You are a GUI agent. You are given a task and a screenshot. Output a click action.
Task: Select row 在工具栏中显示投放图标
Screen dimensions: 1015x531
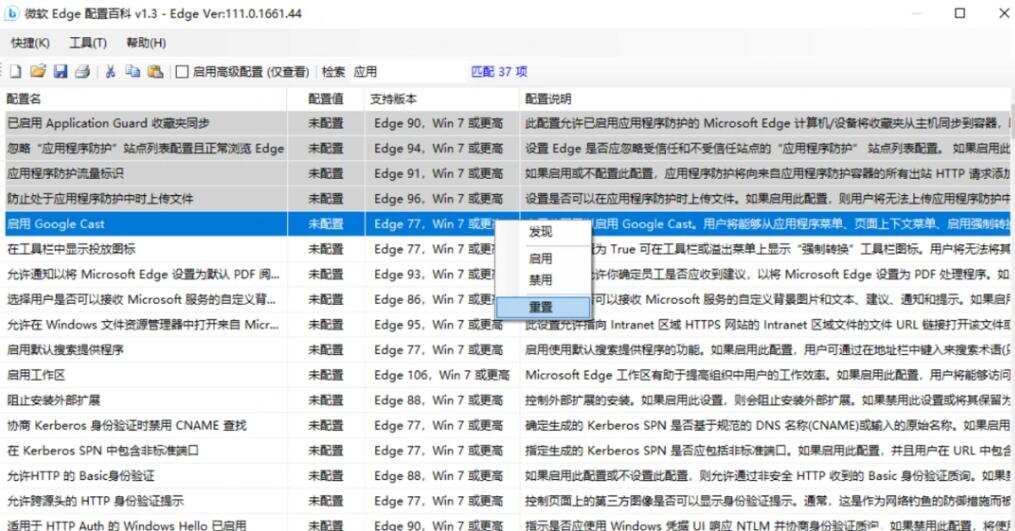pyautogui.click(x=507, y=249)
